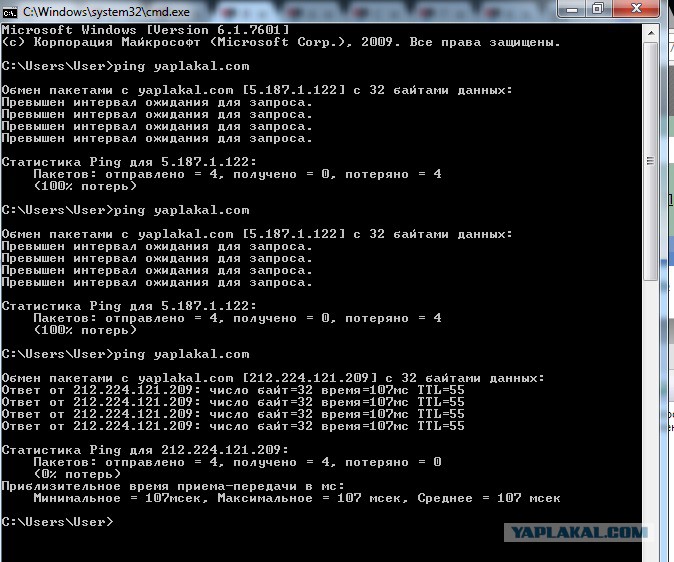
Task: Click the empty C:\Users\User> prompt at bottom
Action: [58, 522]
